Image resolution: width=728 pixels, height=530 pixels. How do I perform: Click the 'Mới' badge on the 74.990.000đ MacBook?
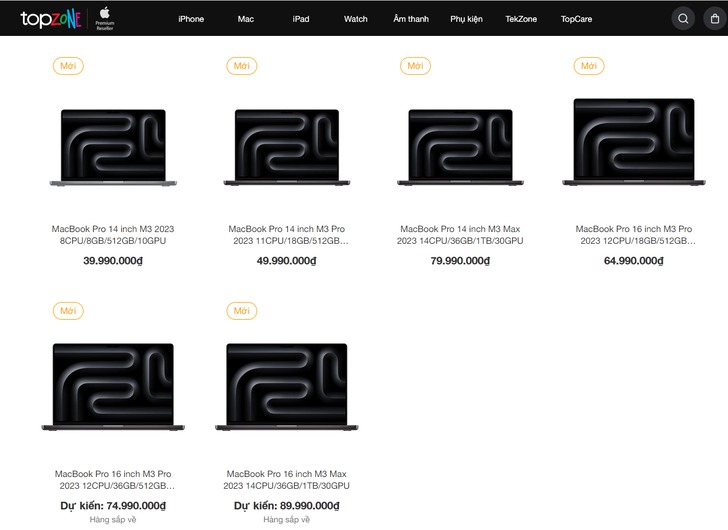67,311
